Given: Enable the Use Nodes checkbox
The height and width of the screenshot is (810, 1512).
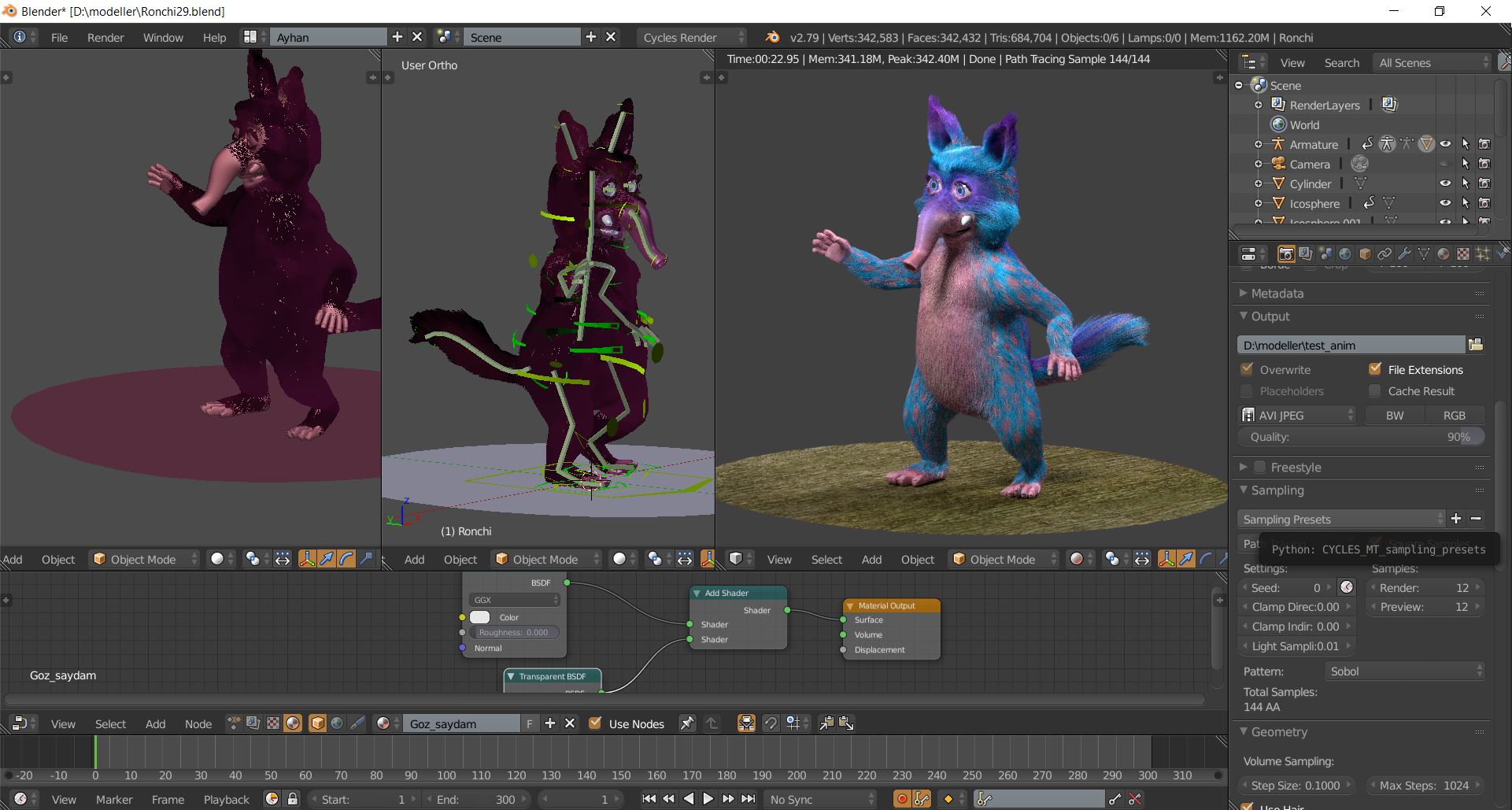Looking at the screenshot, I should pos(595,723).
